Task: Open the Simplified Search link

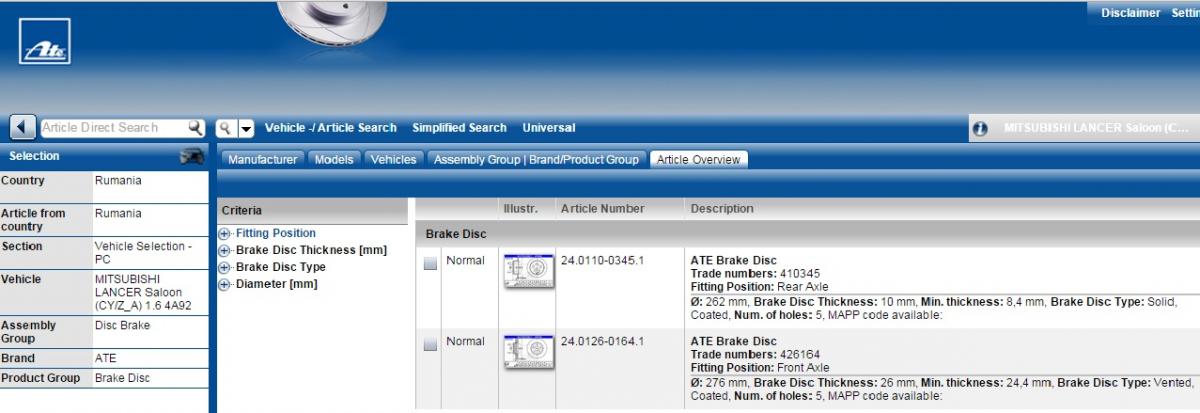Action: [x=459, y=128]
